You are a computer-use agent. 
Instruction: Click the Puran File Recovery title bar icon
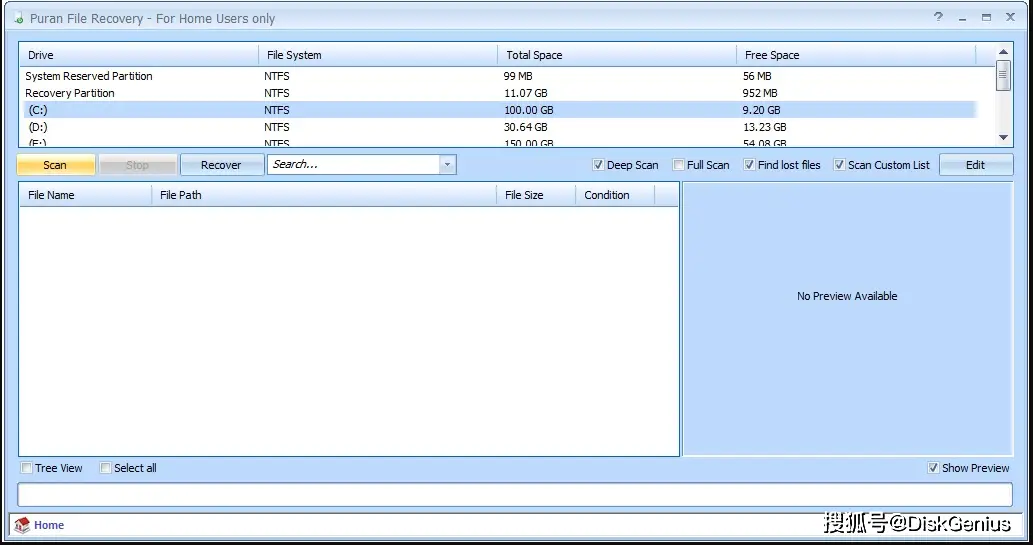coord(18,18)
